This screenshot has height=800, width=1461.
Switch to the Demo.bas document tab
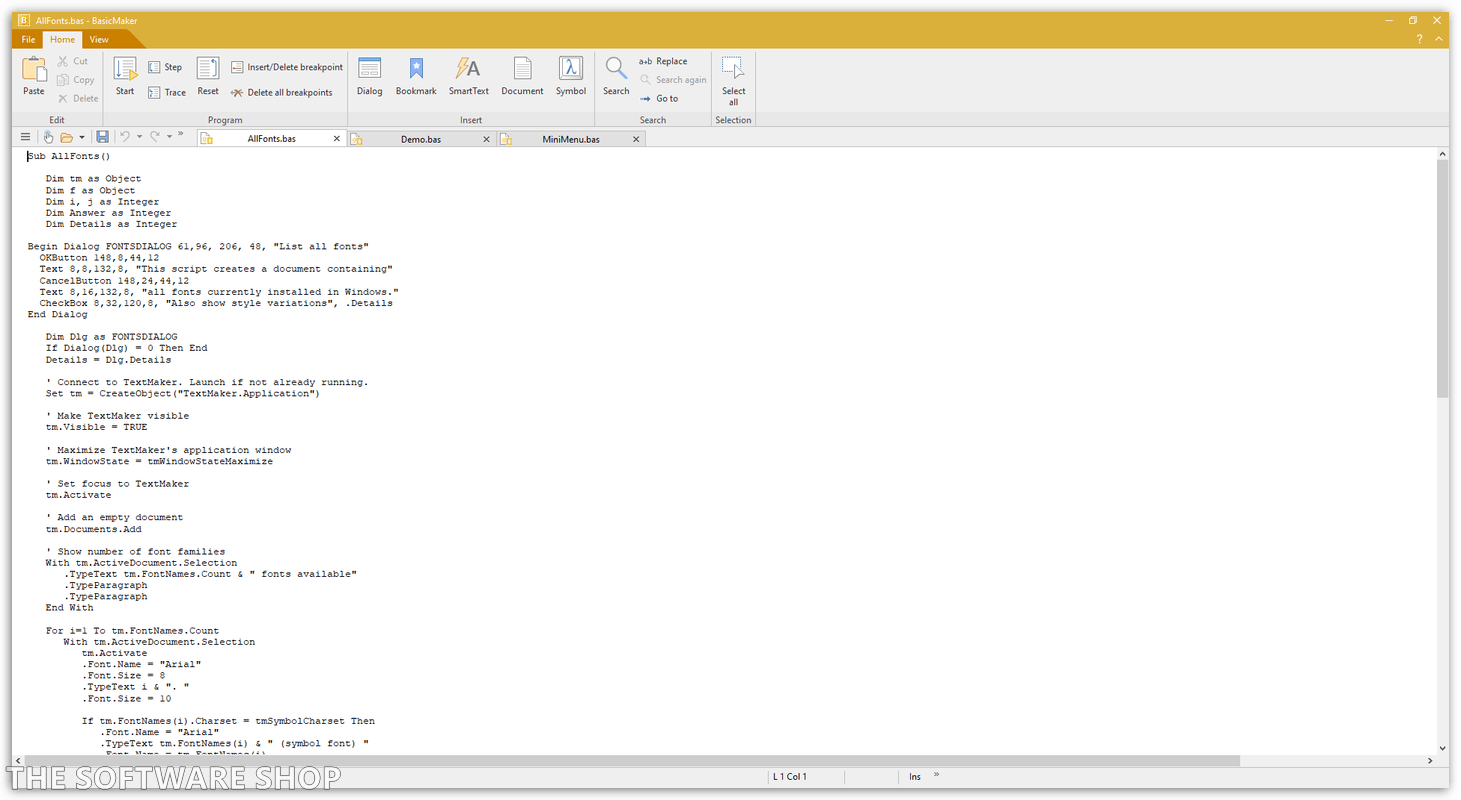[x=421, y=139]
